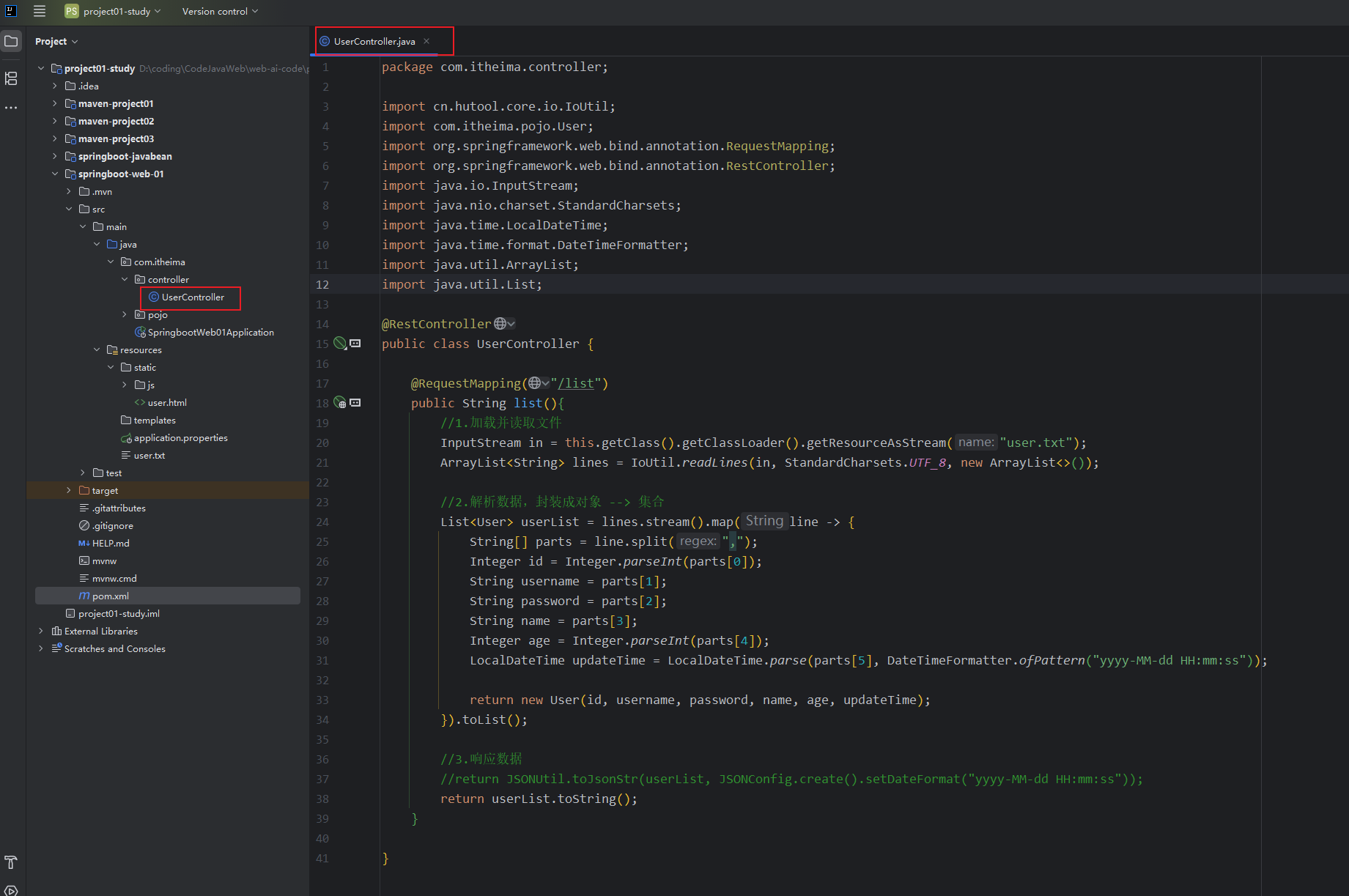Click the dropdown arrow after @RestController globe
Image resolution: width=1349 pixels, height=896 pixels.
511,323
